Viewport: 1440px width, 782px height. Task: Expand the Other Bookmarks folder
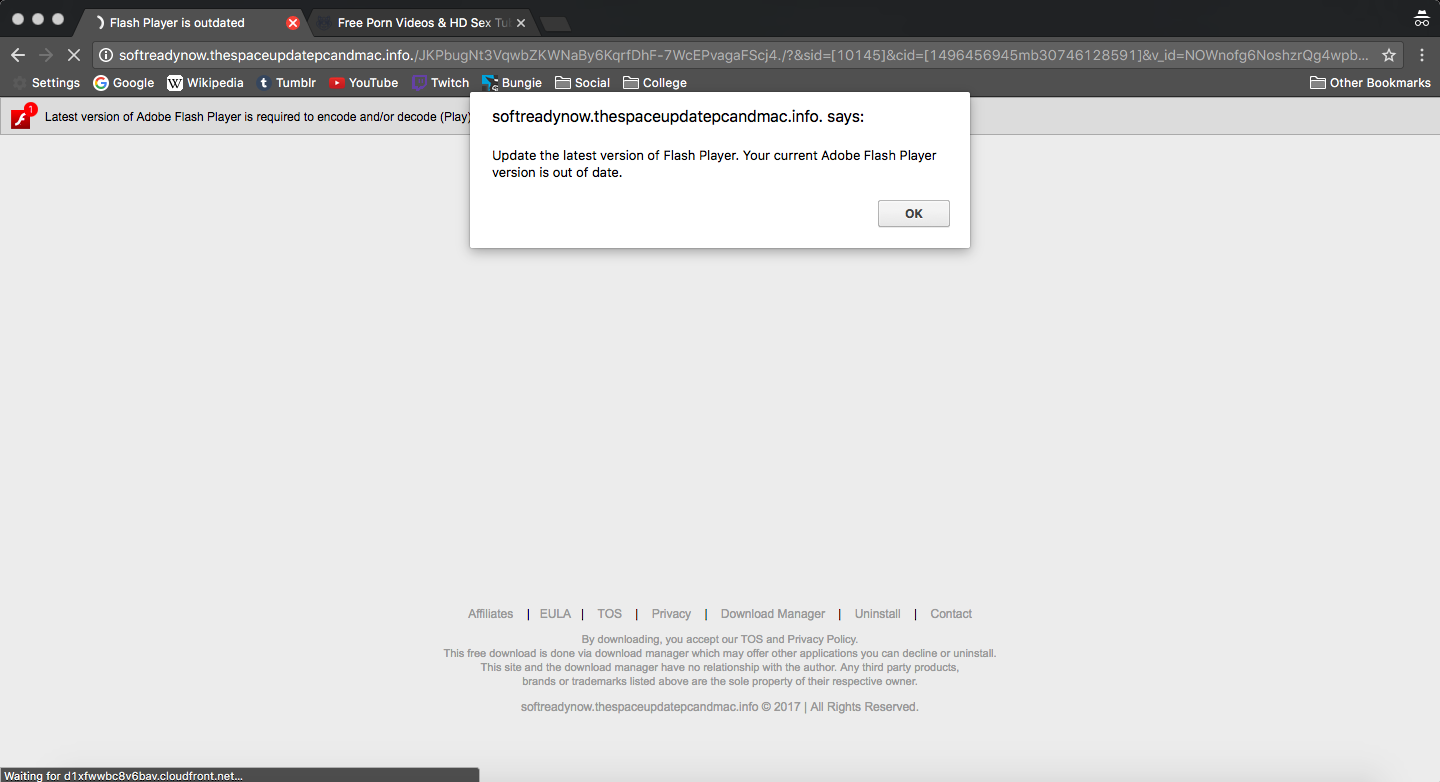1370,83
